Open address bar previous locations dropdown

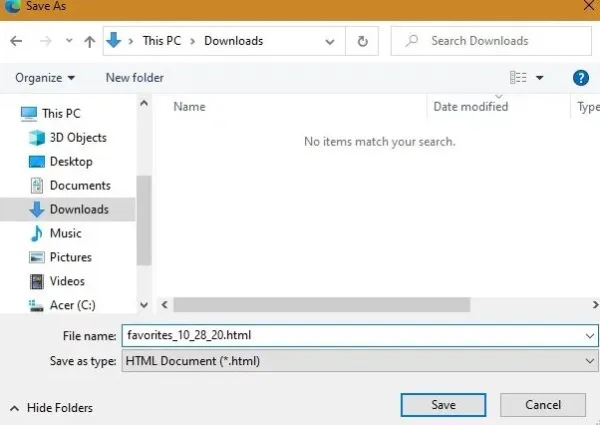329,41
